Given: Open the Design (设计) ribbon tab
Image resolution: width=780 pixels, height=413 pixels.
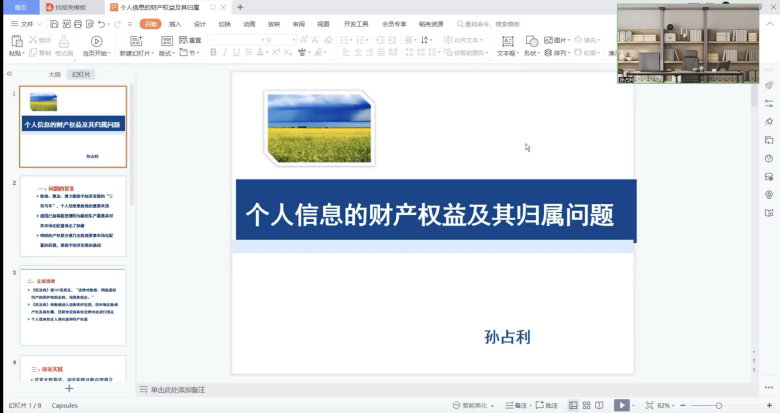Looking at the screenshot, I should 200,22.
